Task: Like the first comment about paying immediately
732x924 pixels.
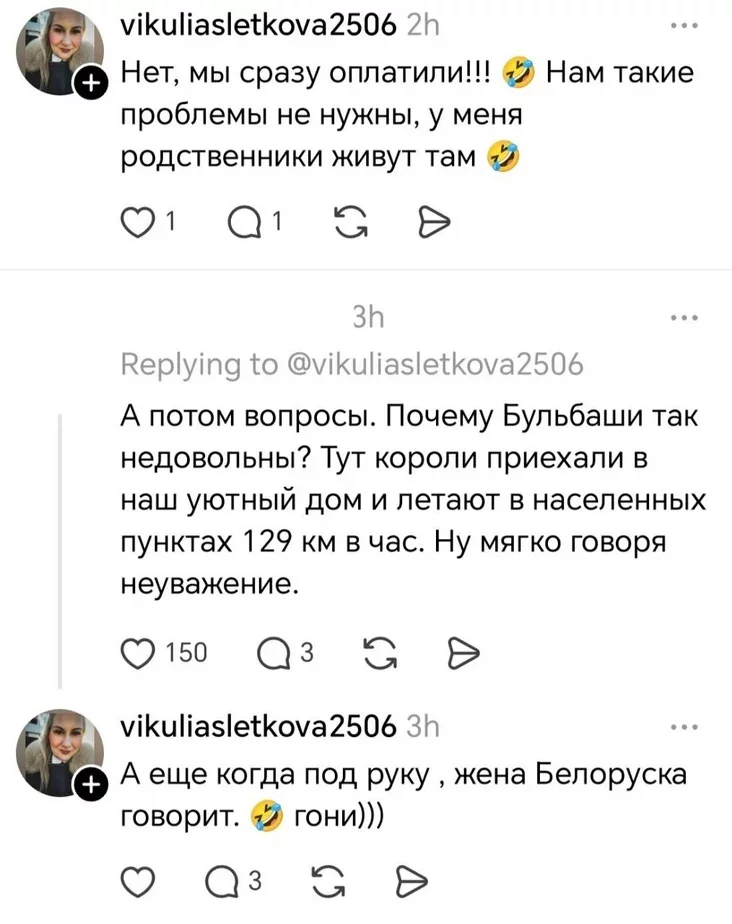Action: tap(139, 219)
